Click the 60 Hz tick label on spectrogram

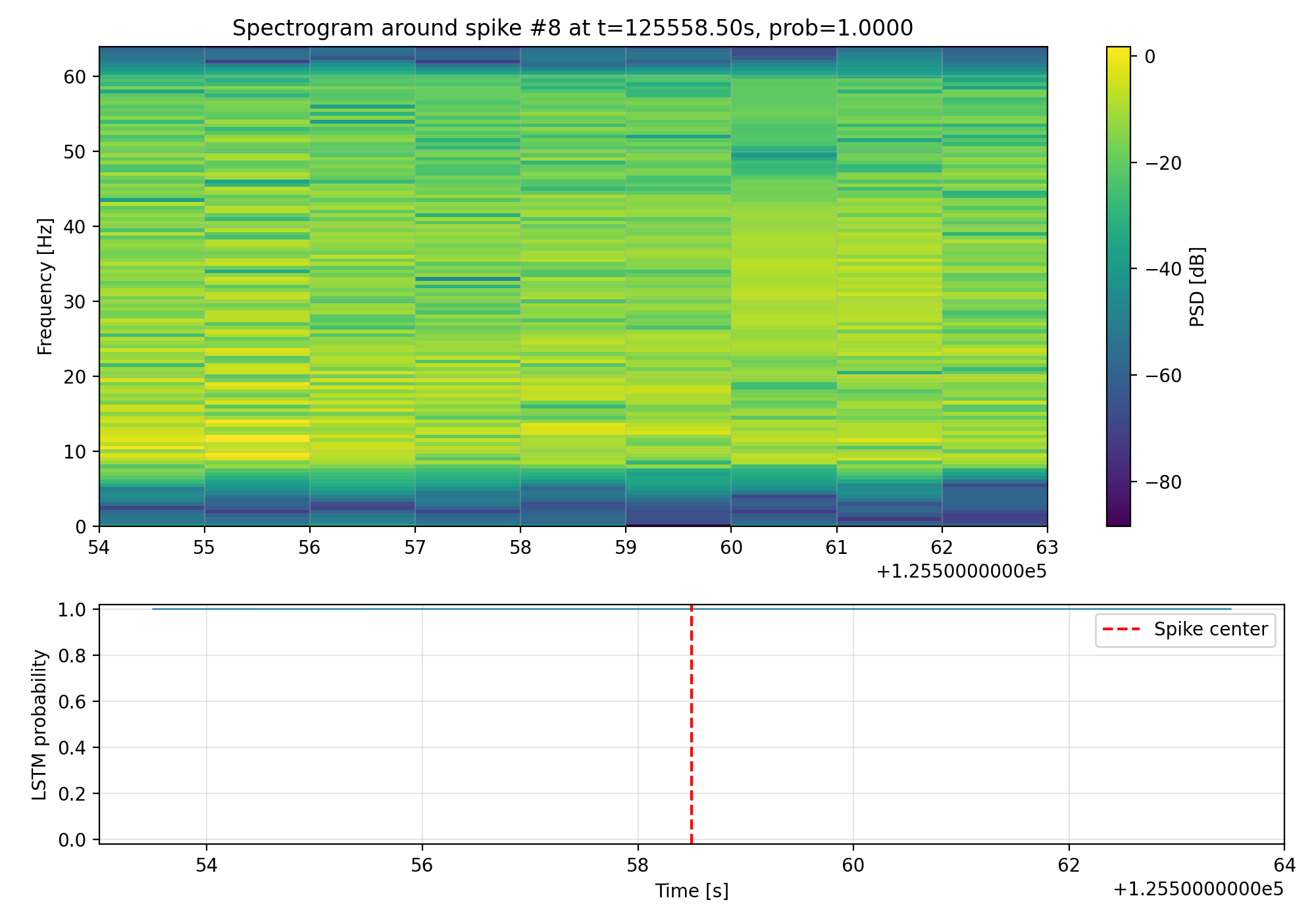(75, 77)
